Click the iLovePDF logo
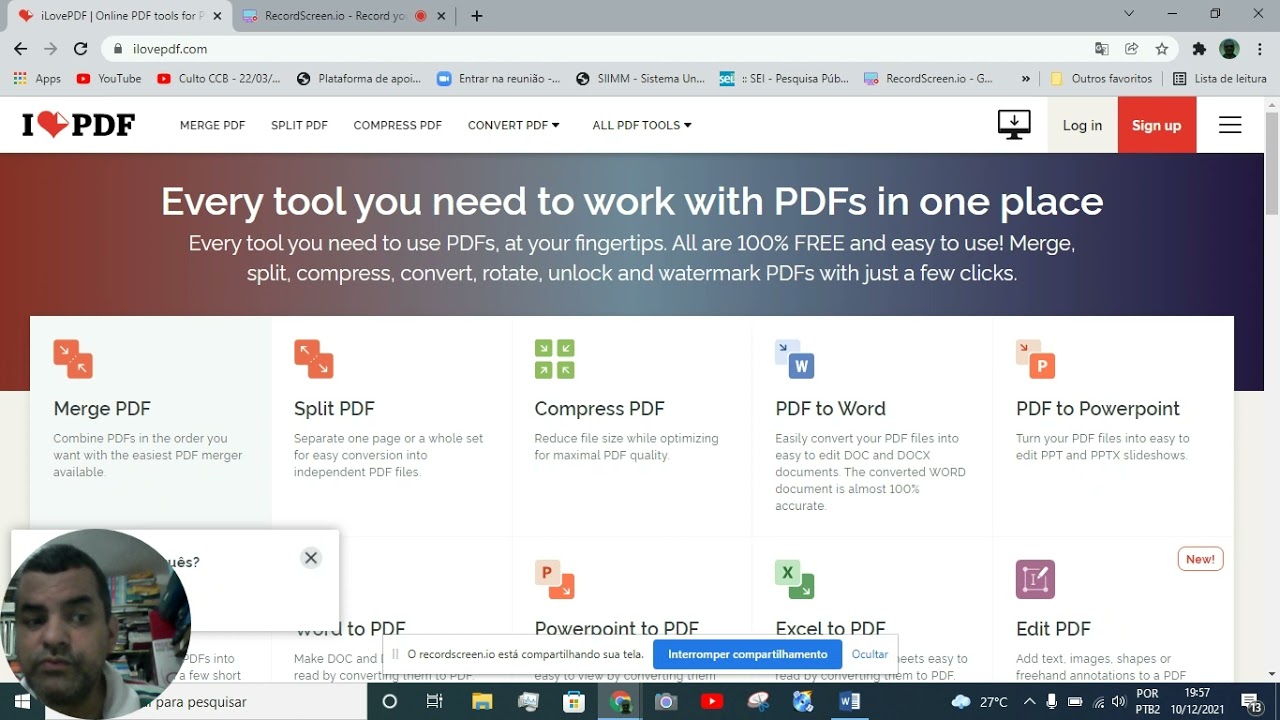This screenshot has width=1280, height=720. click(x=78, y=125)
